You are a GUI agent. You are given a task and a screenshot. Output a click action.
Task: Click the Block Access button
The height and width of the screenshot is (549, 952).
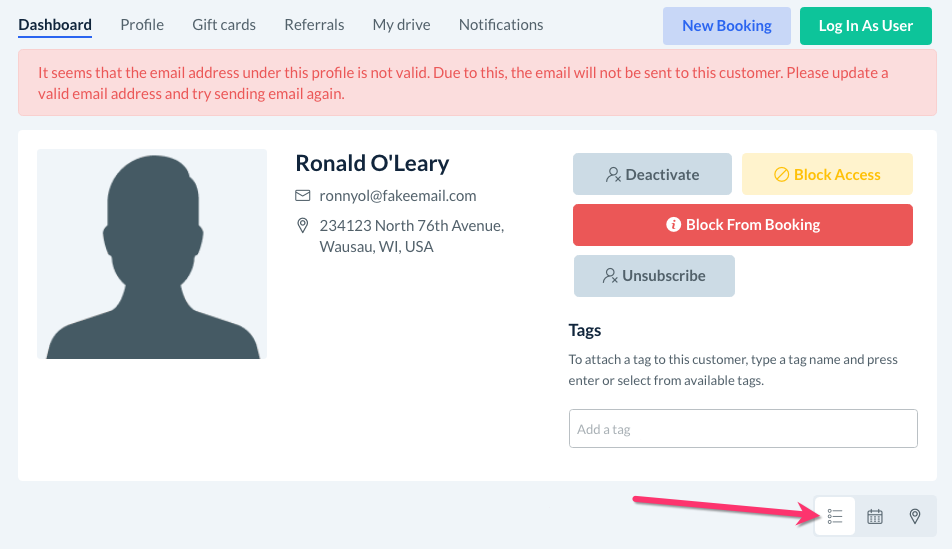(827, 174)
